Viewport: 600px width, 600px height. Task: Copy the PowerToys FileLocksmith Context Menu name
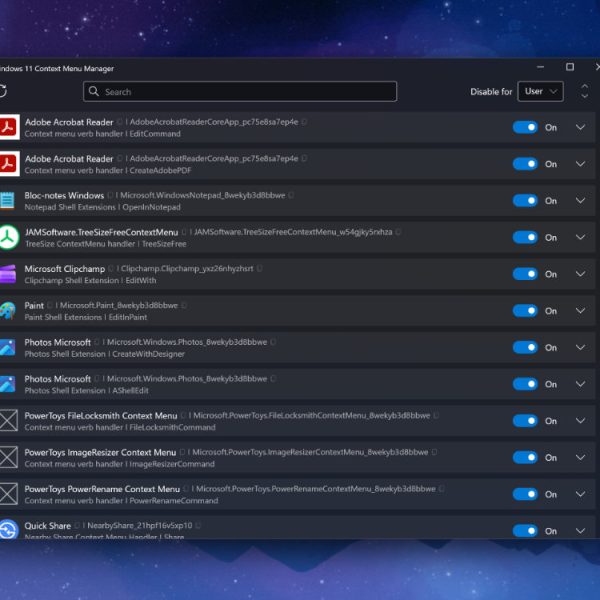point(183,415)
